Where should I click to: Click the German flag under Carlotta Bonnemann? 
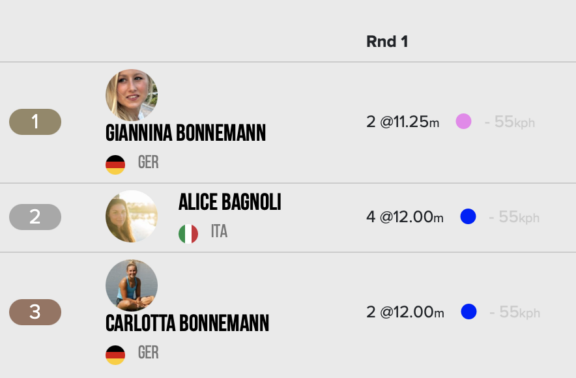click(x=115, y=355)
